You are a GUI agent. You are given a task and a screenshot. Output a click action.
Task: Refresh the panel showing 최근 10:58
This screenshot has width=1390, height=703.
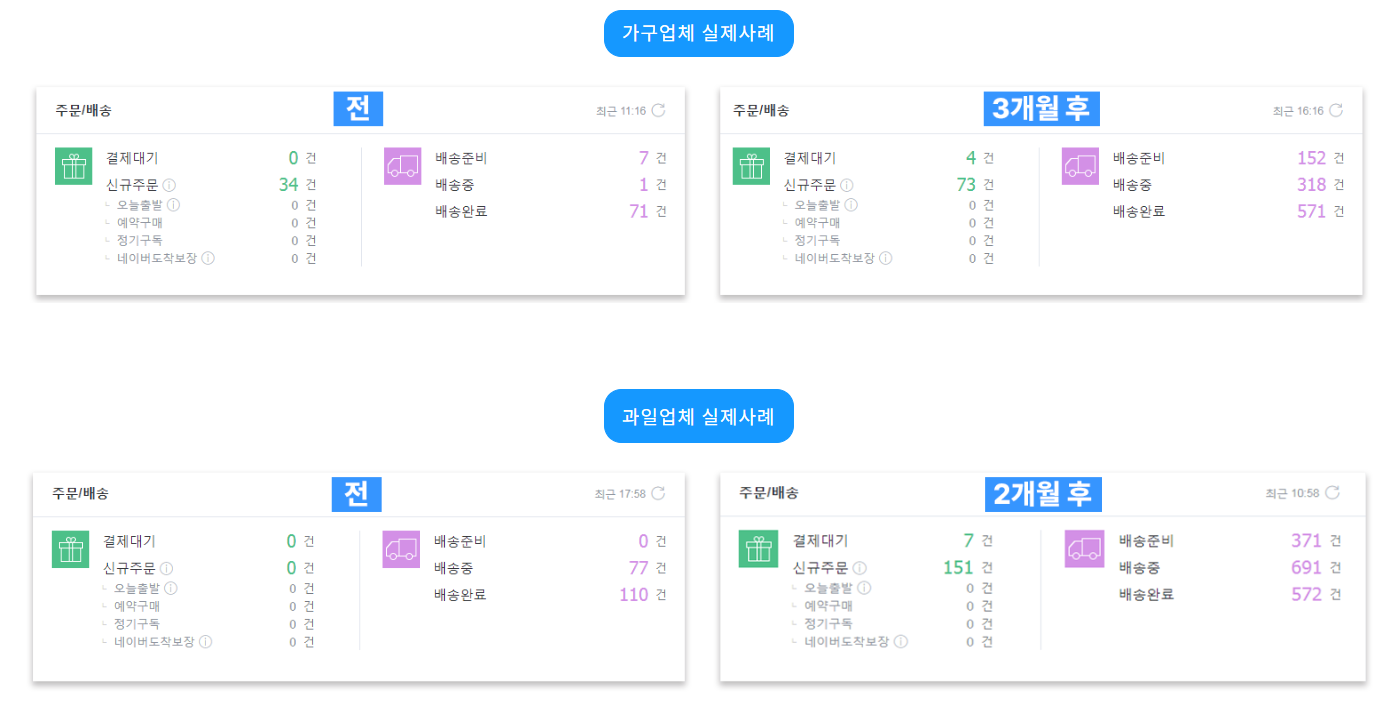(1332, 493)
